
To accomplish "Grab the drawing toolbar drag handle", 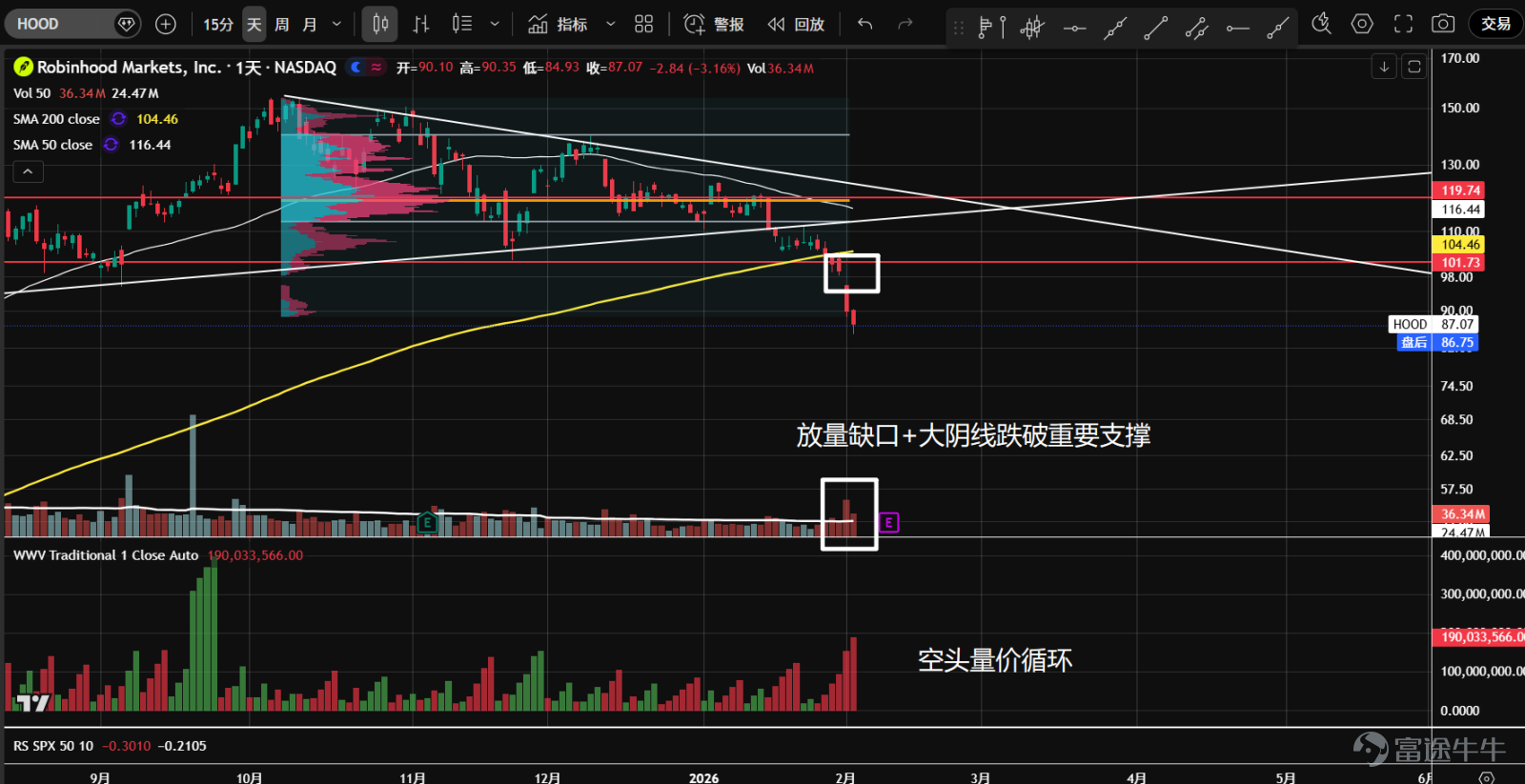I will click(959, 28).
